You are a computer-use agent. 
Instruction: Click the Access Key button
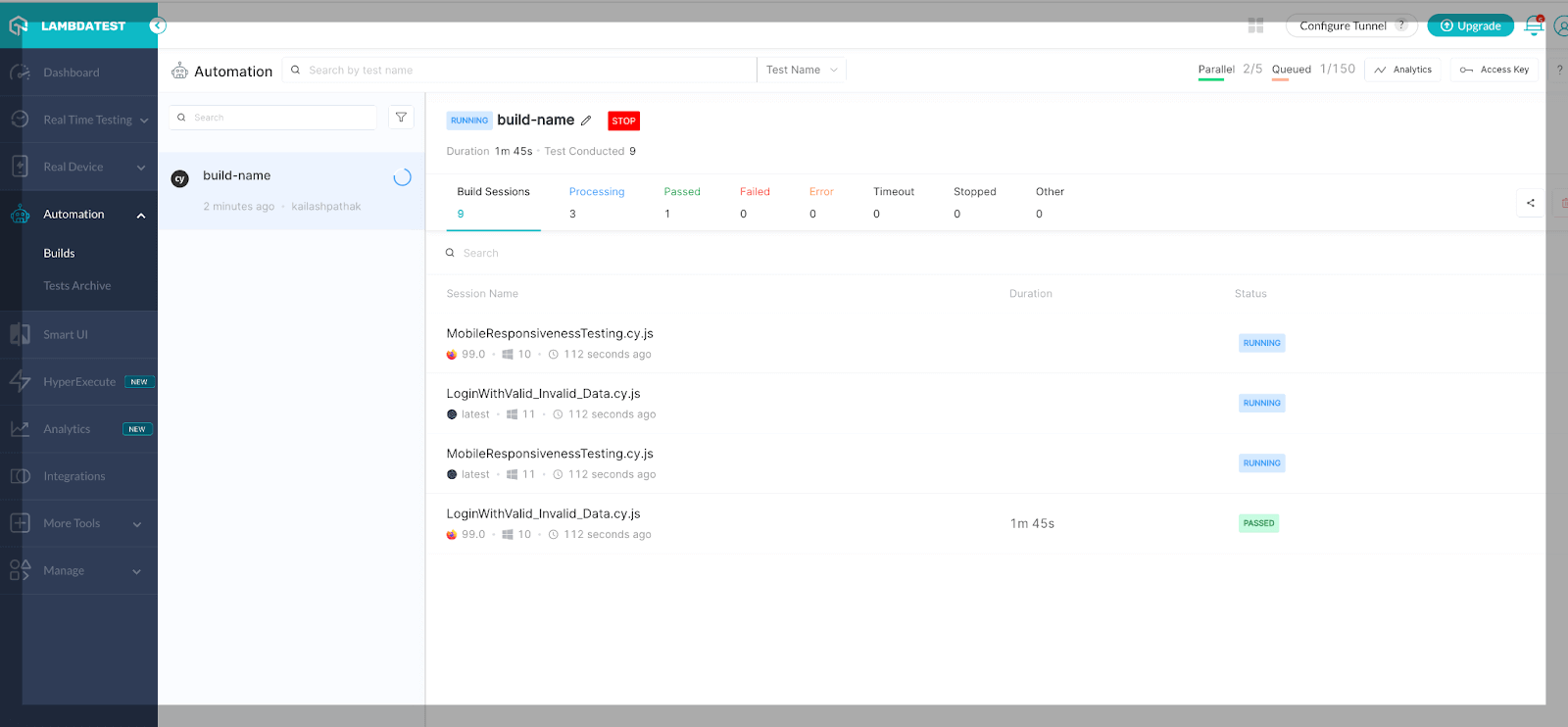(1494, 70)
